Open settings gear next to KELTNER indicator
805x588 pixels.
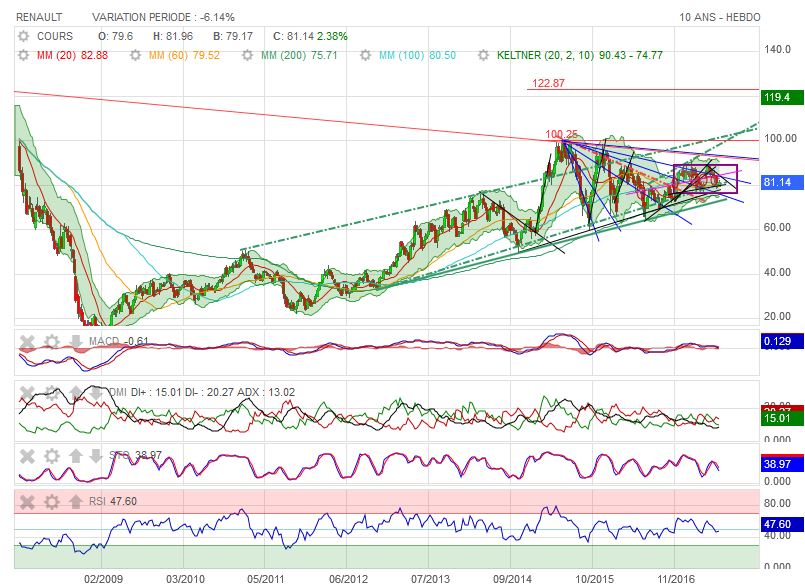click(484, 55)
